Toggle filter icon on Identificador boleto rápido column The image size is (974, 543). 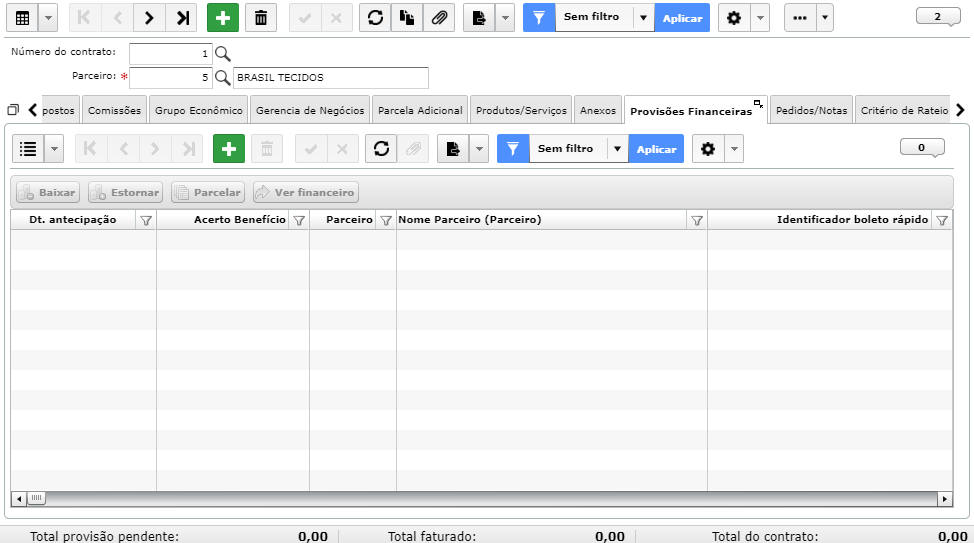[942, 221]
